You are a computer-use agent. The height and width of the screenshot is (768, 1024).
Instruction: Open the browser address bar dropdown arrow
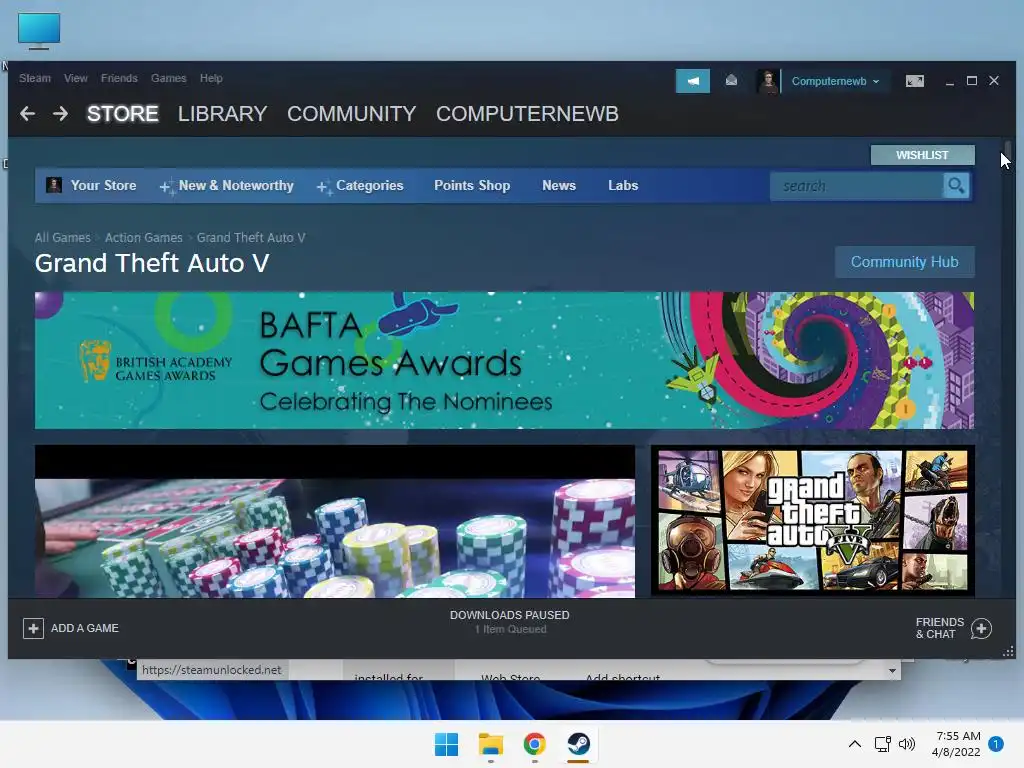click(892, 671)
